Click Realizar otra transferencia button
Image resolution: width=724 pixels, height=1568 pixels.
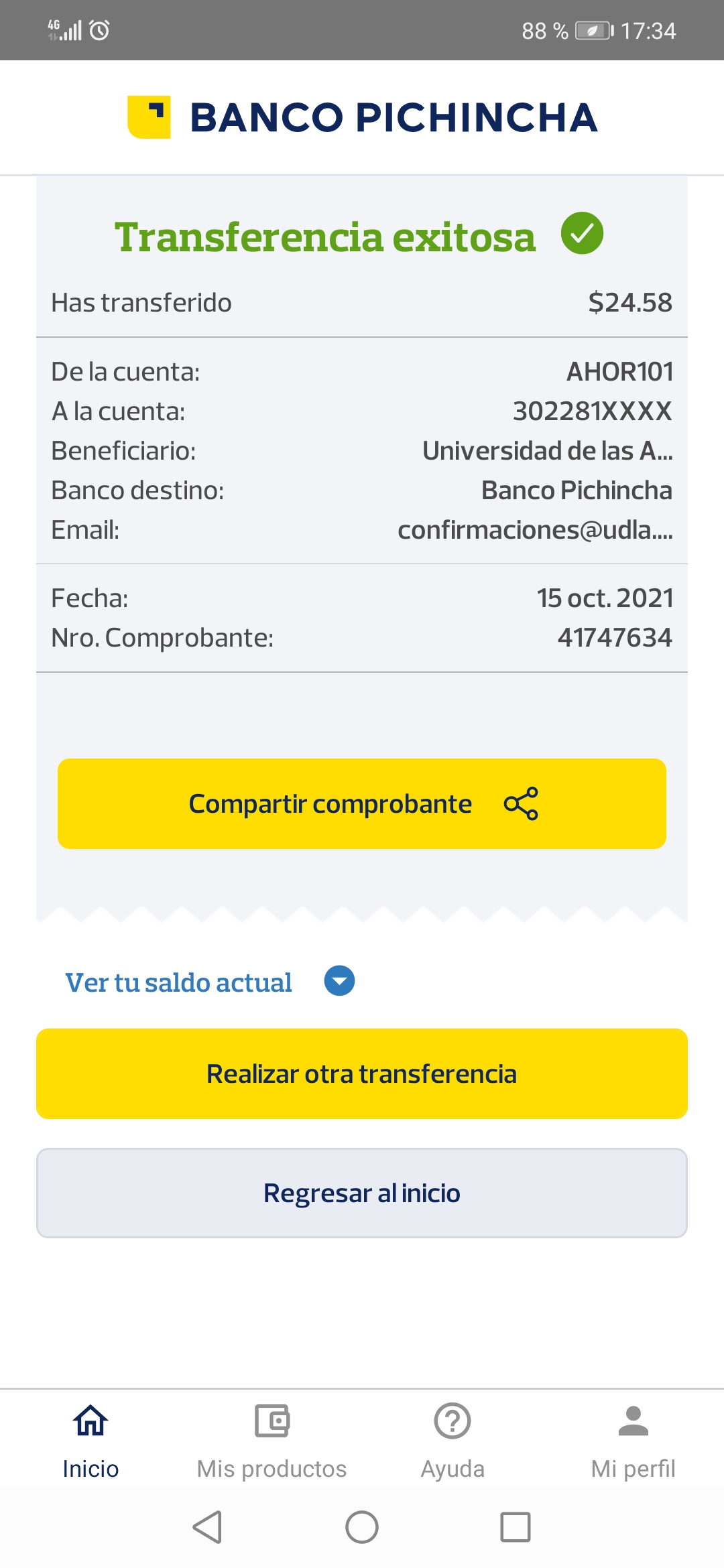click(x=362, y=1073)
